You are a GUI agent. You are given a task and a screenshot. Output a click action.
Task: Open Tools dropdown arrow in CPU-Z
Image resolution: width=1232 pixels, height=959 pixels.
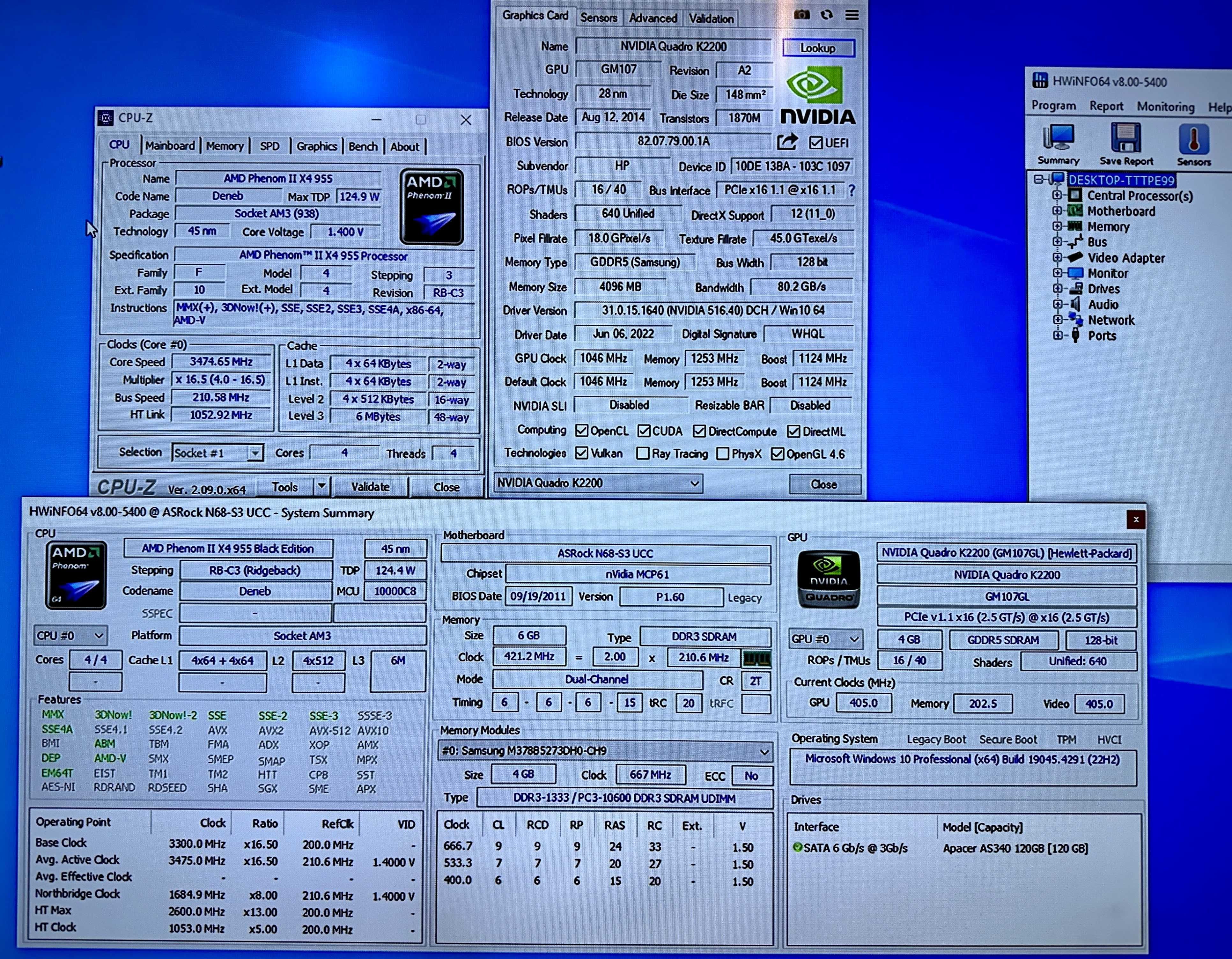pos(321,486)
